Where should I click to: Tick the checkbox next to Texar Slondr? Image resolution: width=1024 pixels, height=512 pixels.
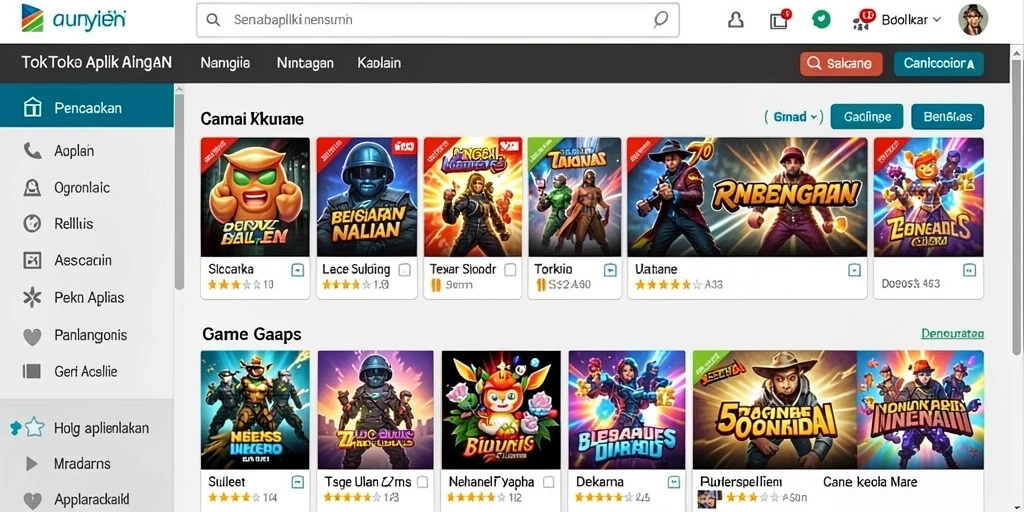click(x=510, y=269)
